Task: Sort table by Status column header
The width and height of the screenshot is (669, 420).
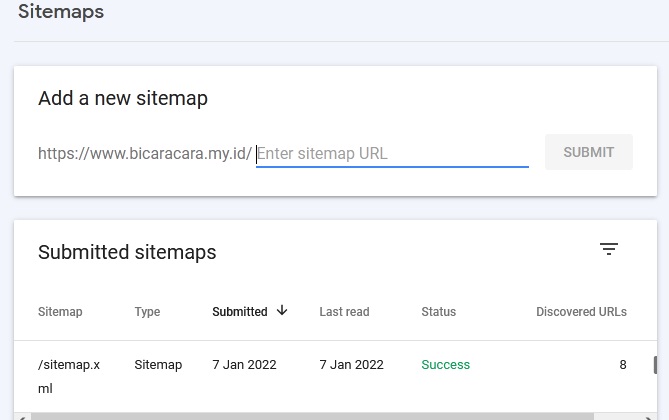Action: pos(439,312)
